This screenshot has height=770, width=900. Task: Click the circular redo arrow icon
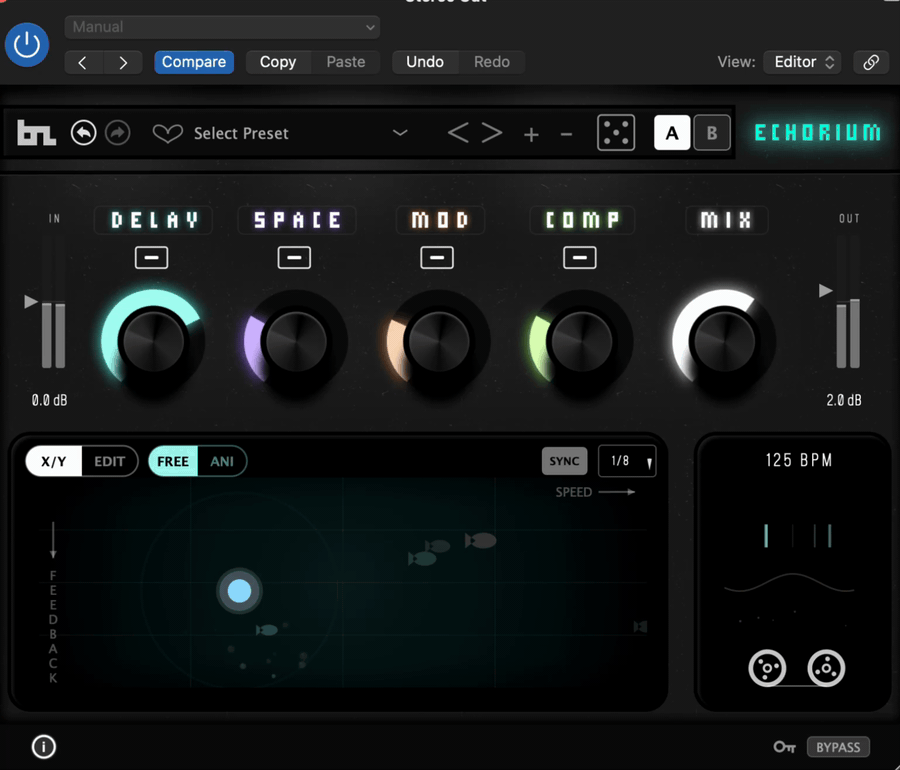tap(118, 133)
